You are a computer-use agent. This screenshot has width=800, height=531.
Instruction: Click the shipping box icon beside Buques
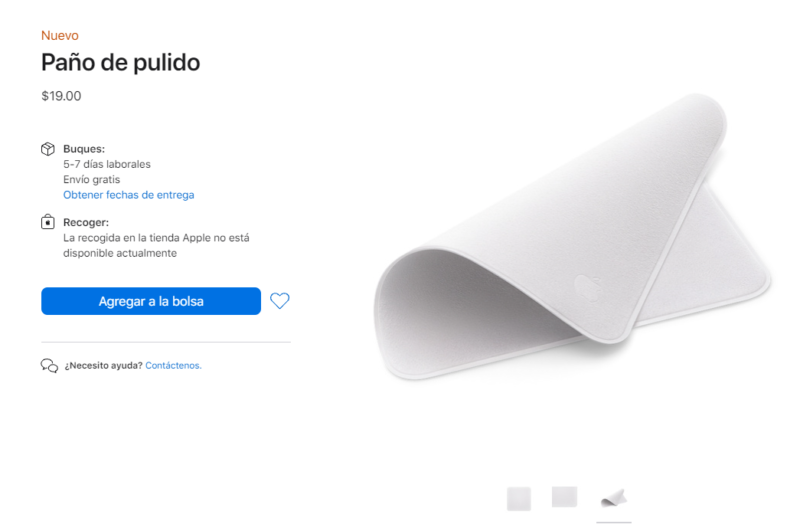[x=48, y=149]
